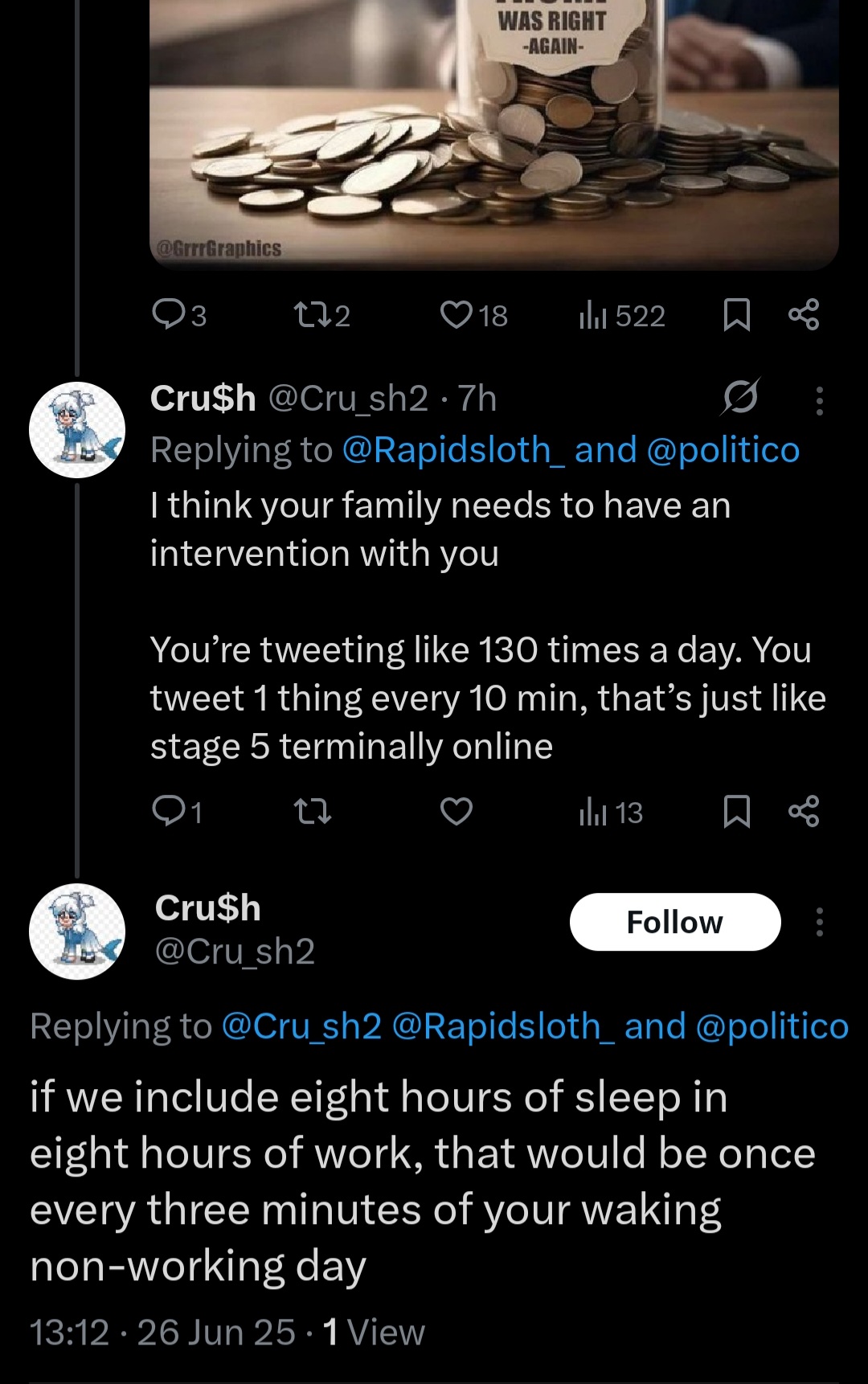
Task: Open the Grok slash-circle icon on Cru$h's reply
Action: coord(740,396)
